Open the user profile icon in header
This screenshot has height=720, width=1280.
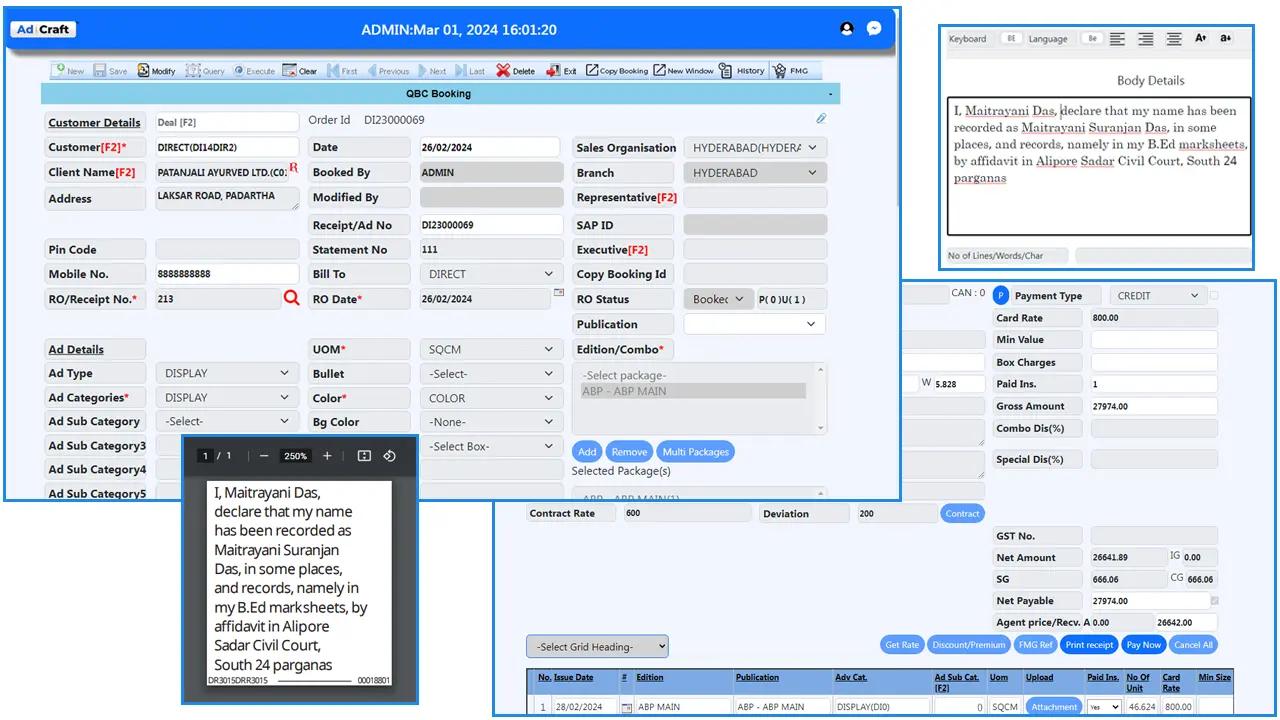[x=847, y=29]
